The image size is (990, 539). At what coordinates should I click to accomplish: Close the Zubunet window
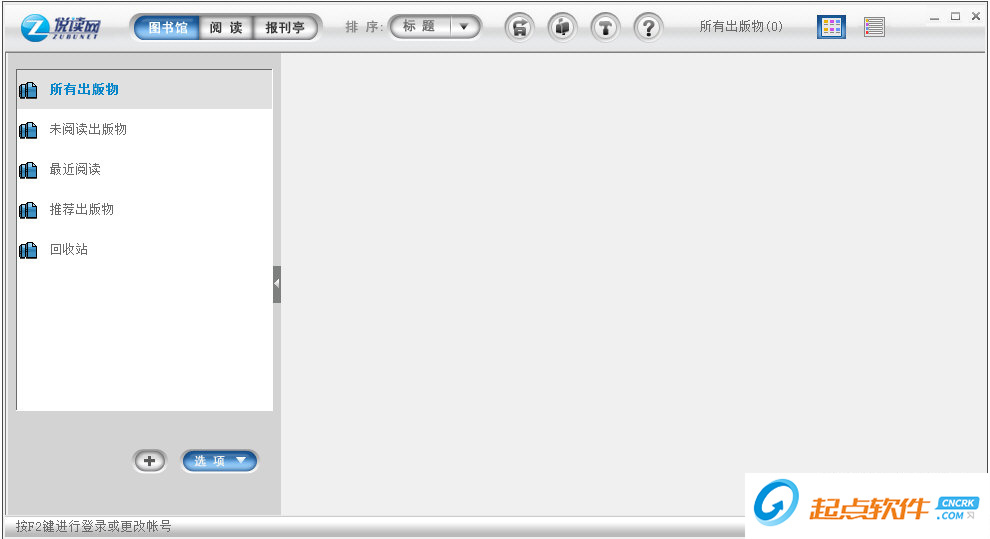tap(976, 16)
